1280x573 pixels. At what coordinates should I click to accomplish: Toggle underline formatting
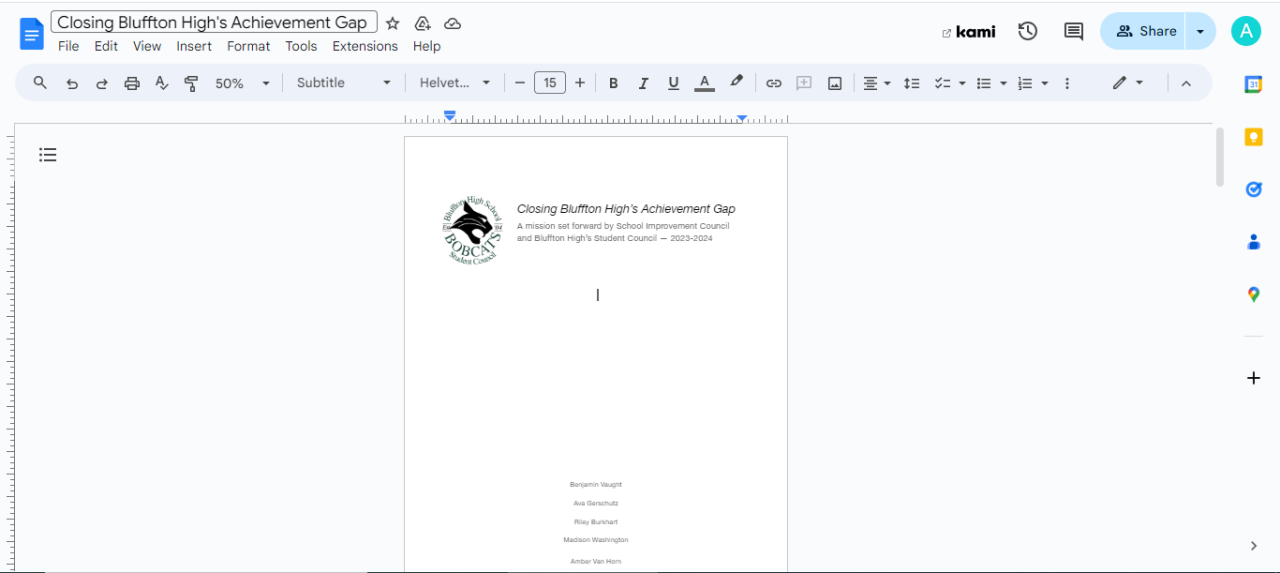click(x=673, y=83)
